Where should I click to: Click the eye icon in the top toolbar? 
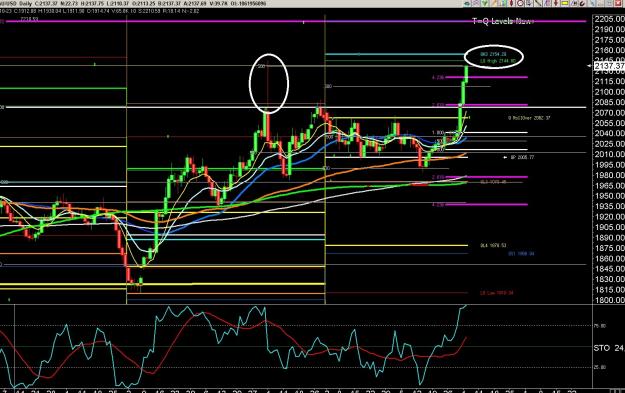(x=467, y=4)
